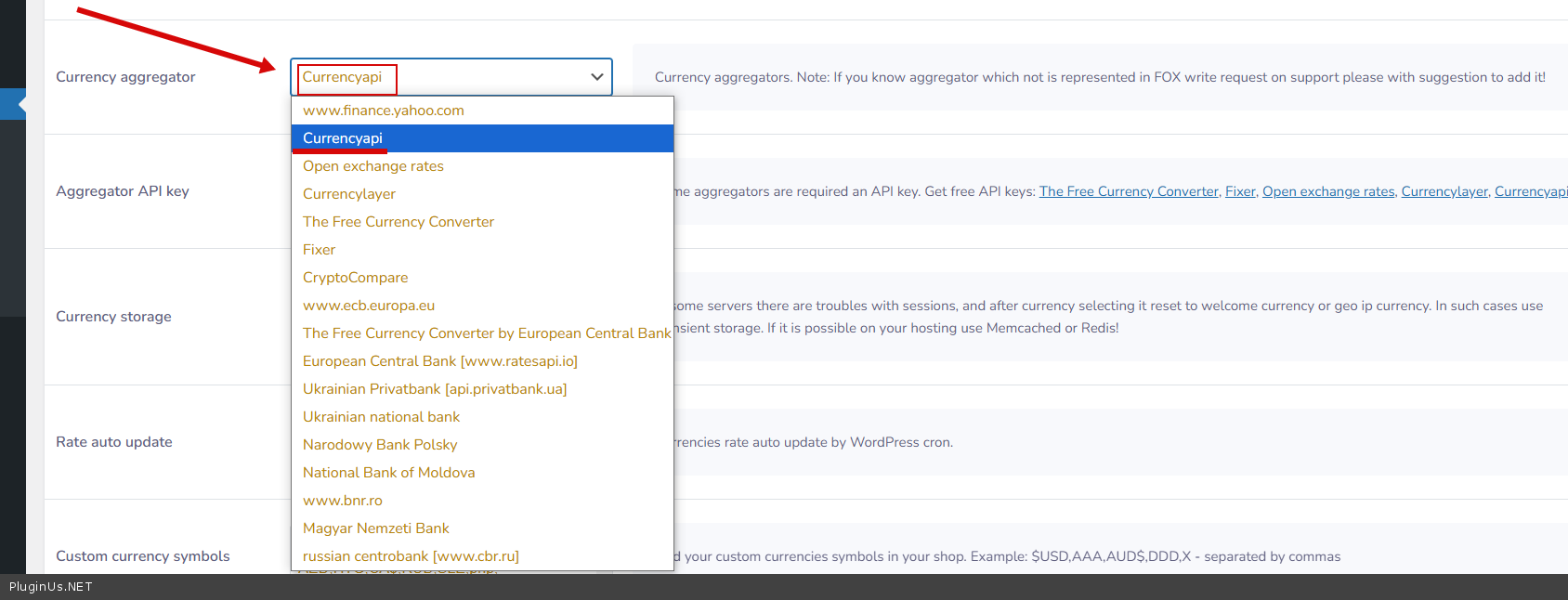Select www.ecb.europa.eu option
Viewport: 1568px width, 600px height.
click(x=369, y=306)
